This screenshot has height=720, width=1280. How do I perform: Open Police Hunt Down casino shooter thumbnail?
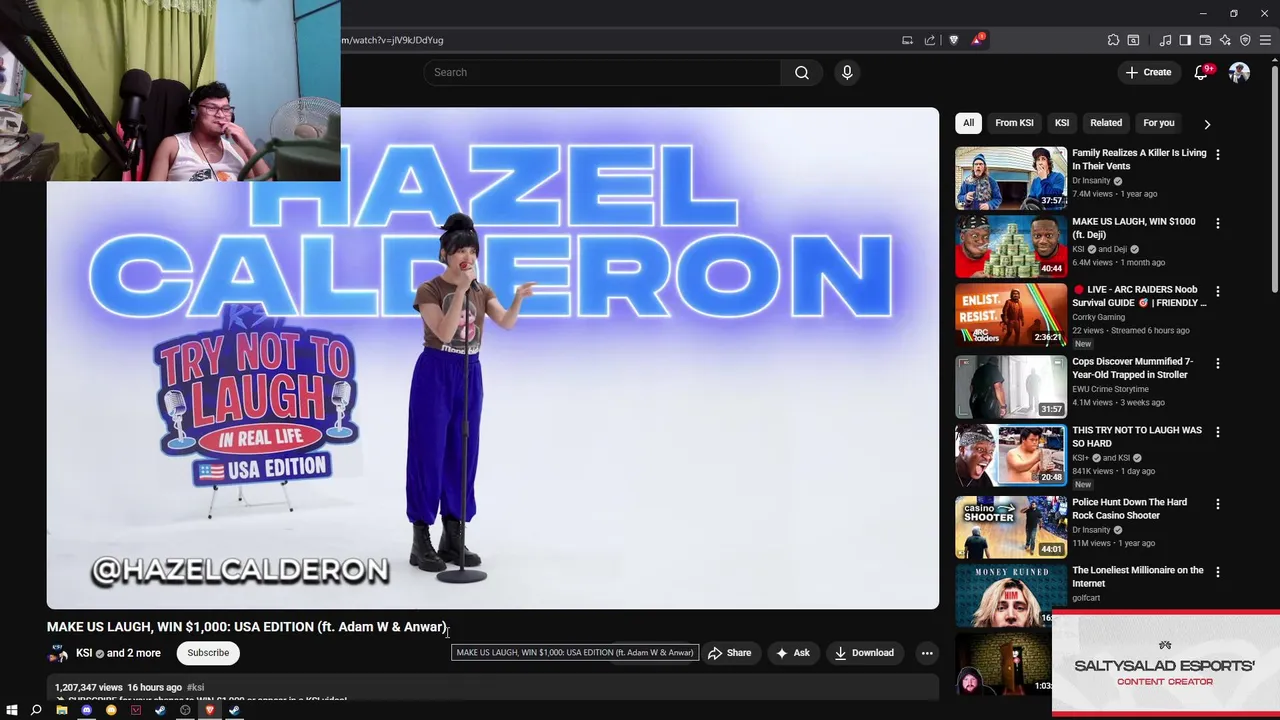1010,527
